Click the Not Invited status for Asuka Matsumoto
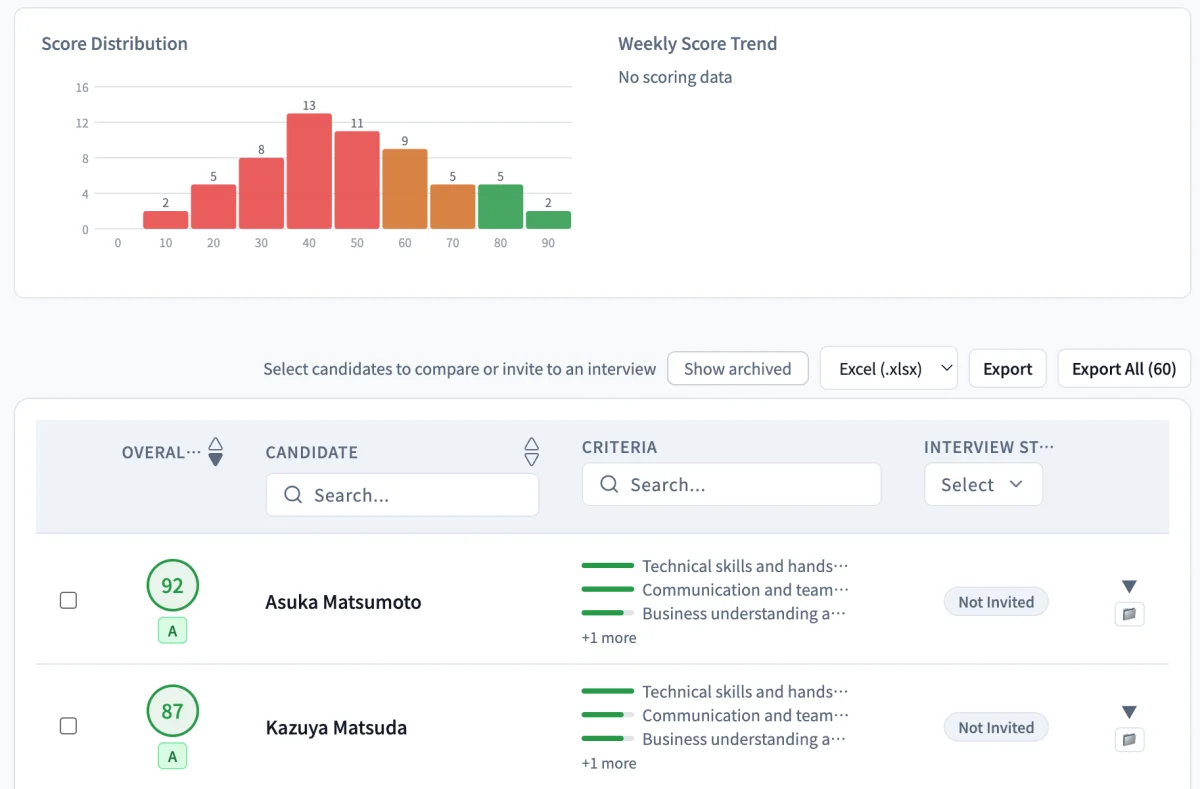 pos(996,602)
